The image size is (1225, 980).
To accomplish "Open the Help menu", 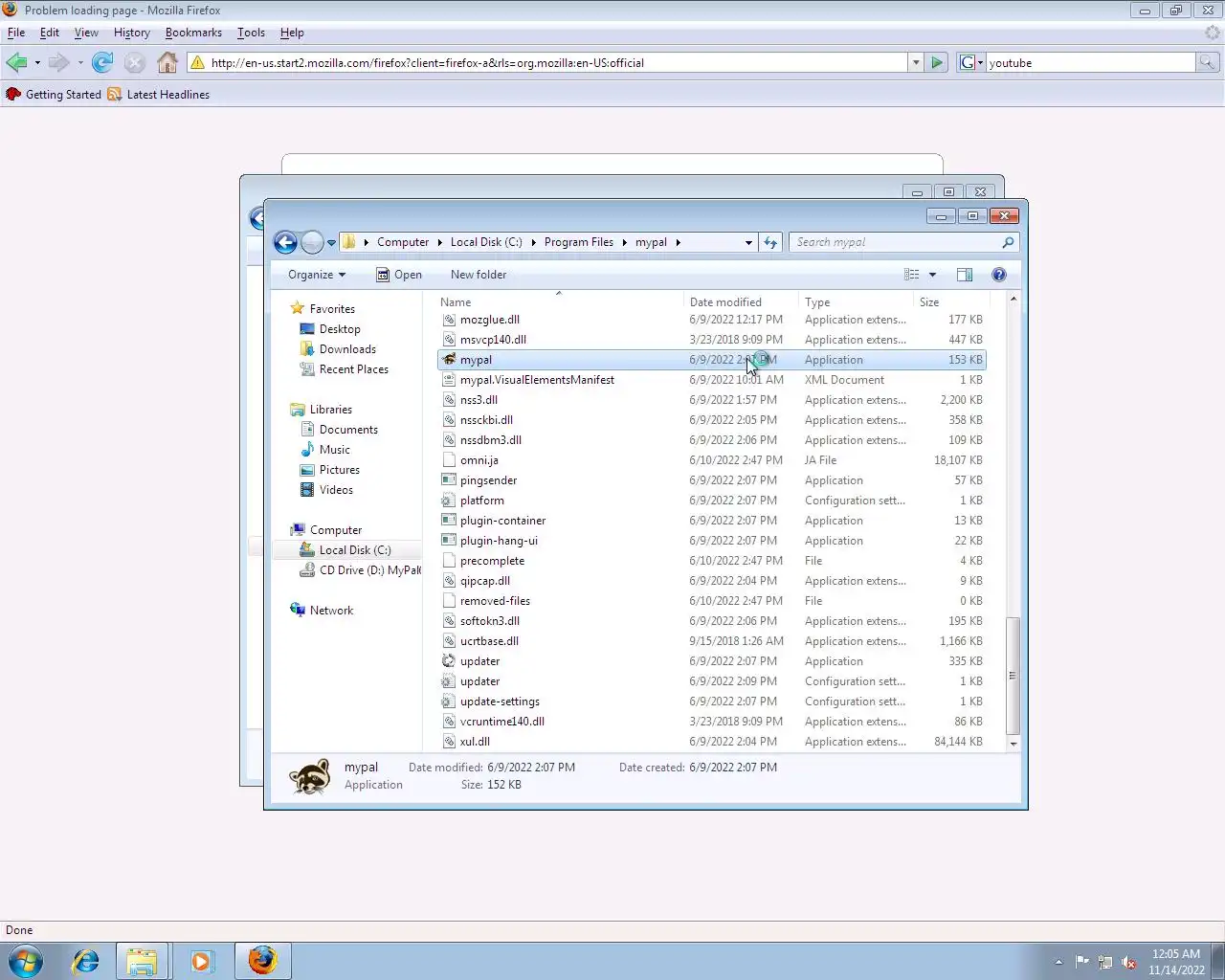I will [292, 33].
